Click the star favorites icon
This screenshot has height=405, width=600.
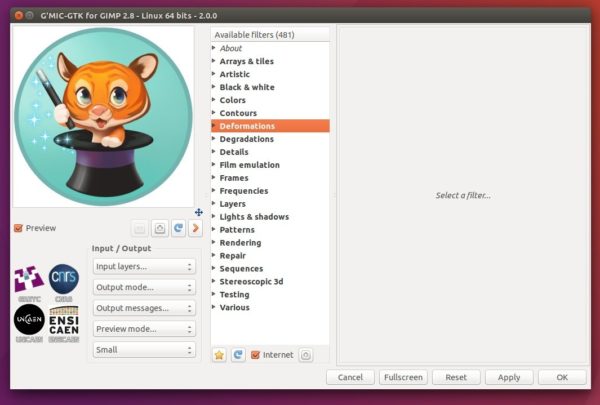point(219,355)
